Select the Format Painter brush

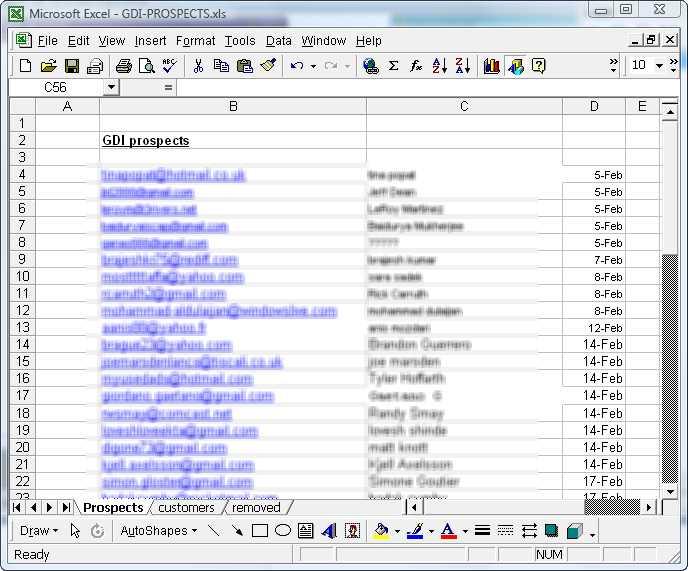(268, 66)
